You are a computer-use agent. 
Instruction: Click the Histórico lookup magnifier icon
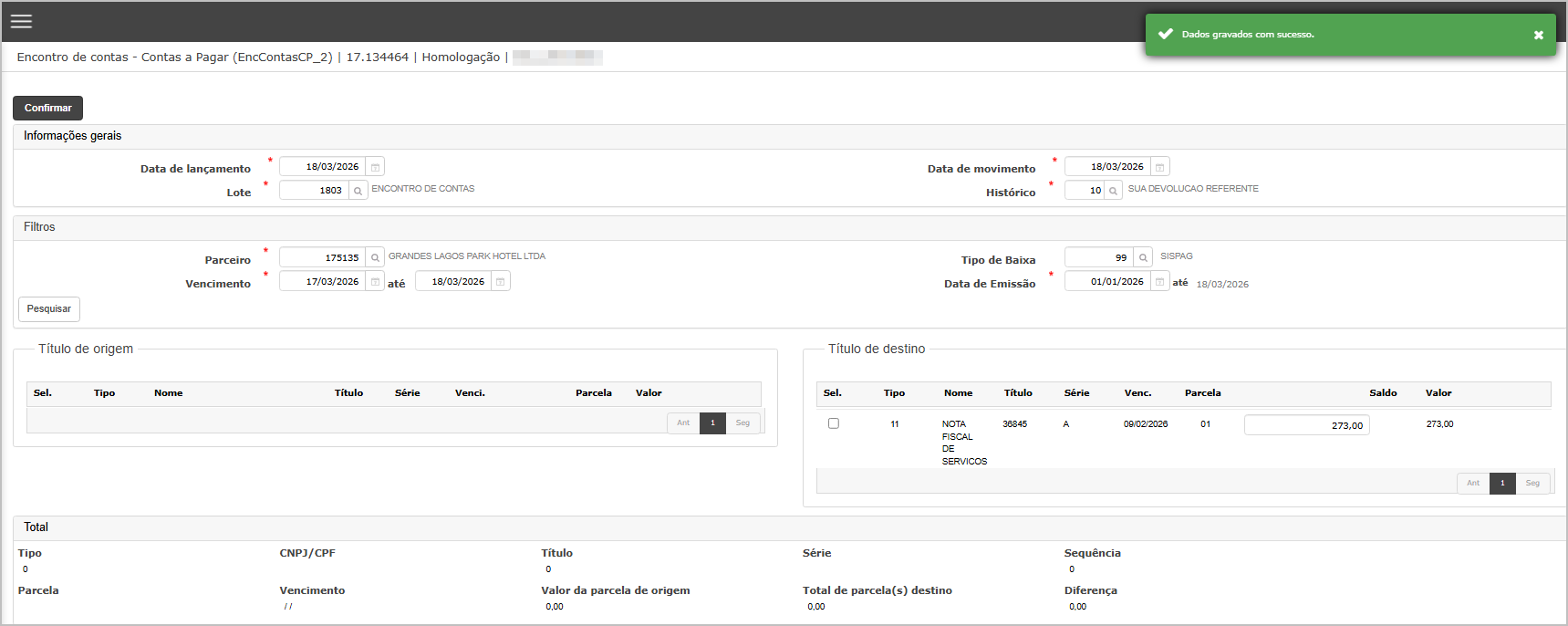pos(1113,191)
